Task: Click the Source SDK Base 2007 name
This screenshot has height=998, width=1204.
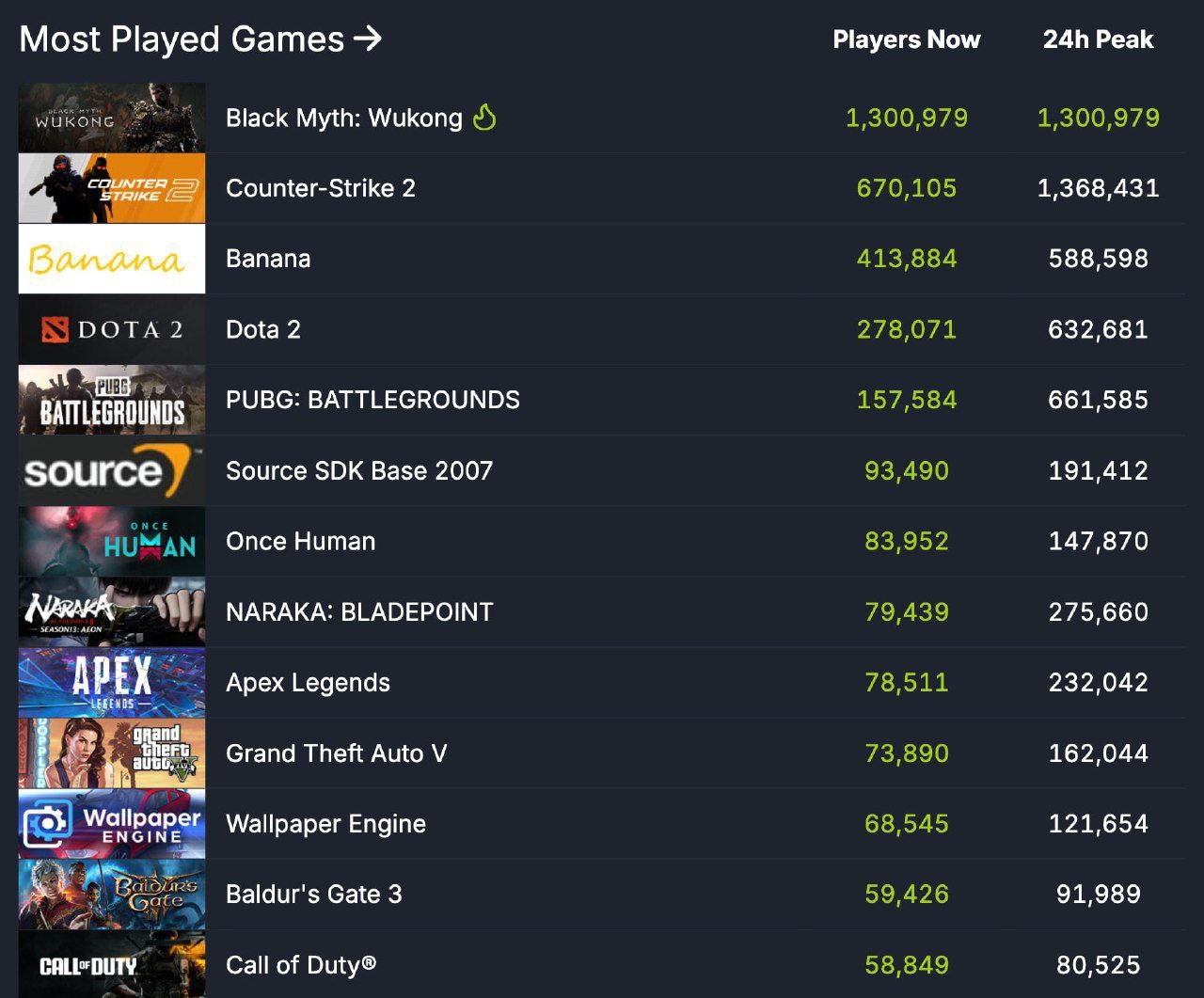Action: coord(359,470)
